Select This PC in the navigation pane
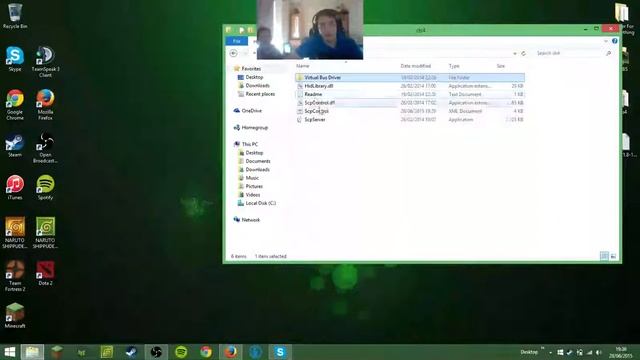 (x=246, y=144)
